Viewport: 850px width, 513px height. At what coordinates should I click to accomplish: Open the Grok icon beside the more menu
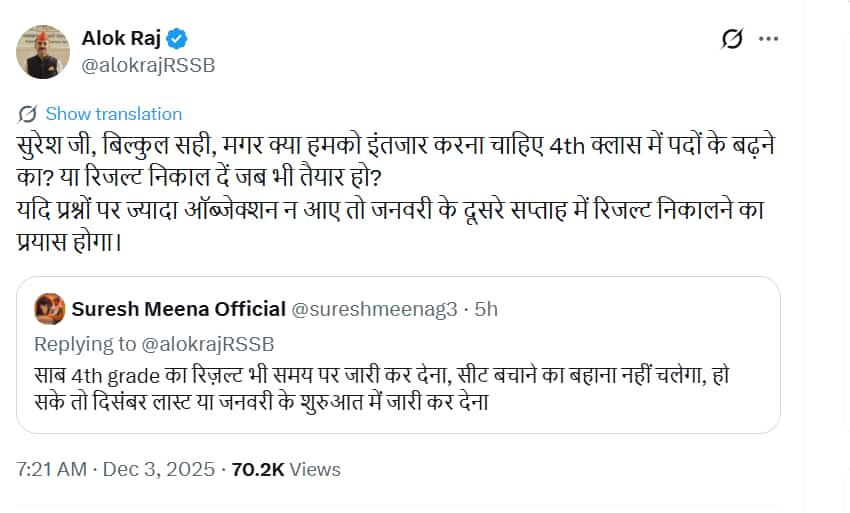(731, 39)
